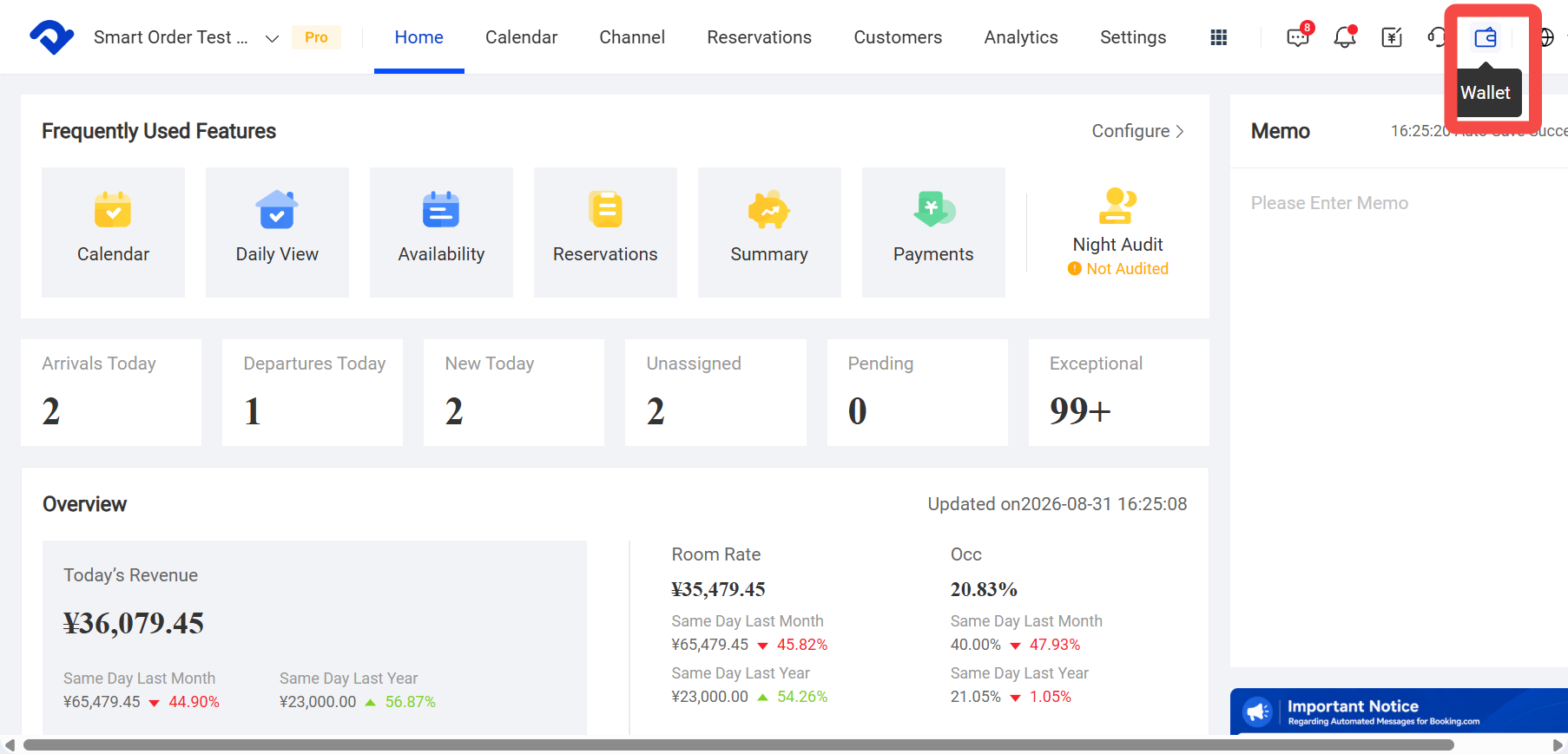This screenshot has height=754, width=1568.
Task: Go to the Home tab
Action: pos(419,37)
